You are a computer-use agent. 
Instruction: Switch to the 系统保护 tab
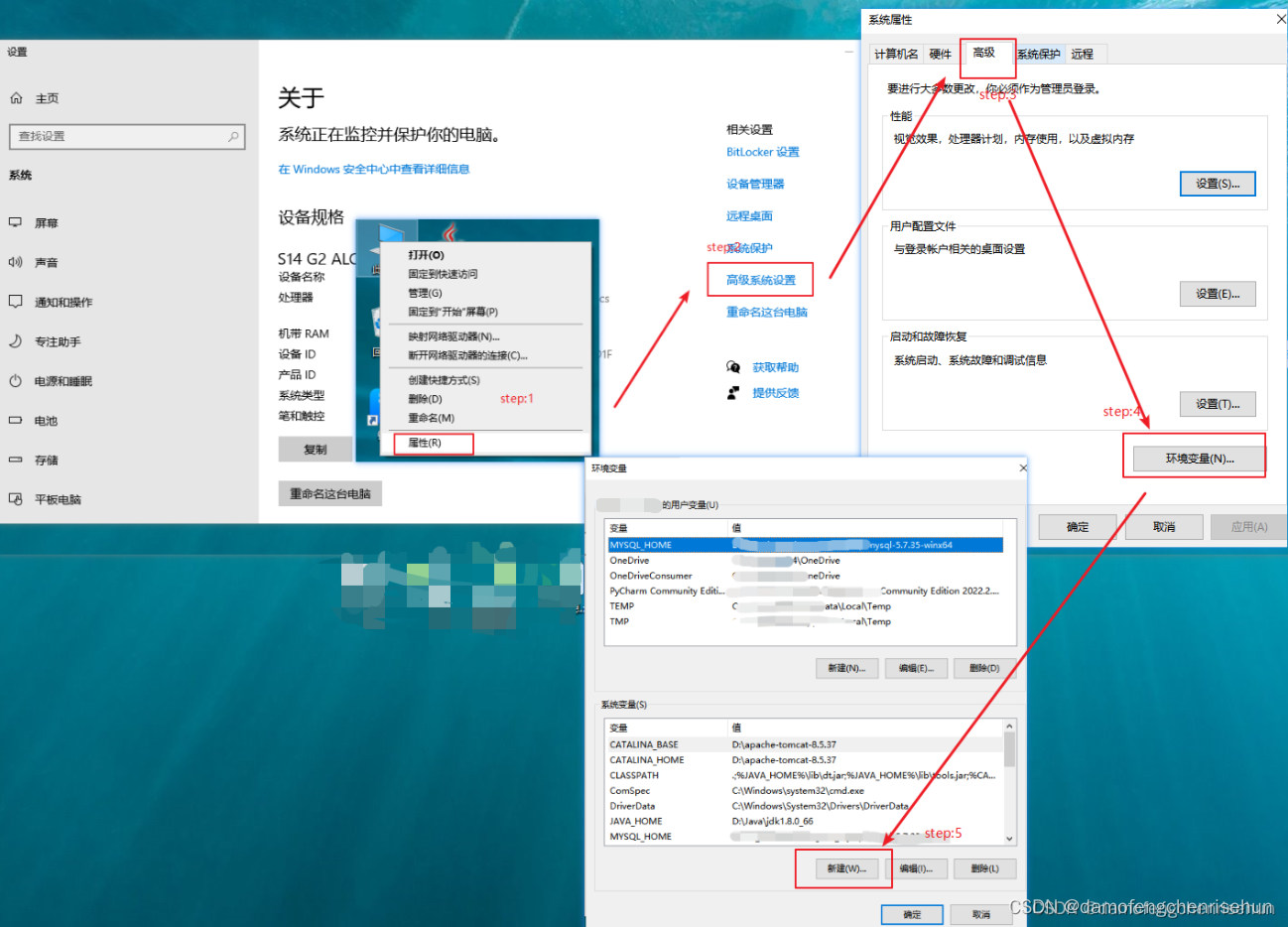click(x=1039, y=54)
